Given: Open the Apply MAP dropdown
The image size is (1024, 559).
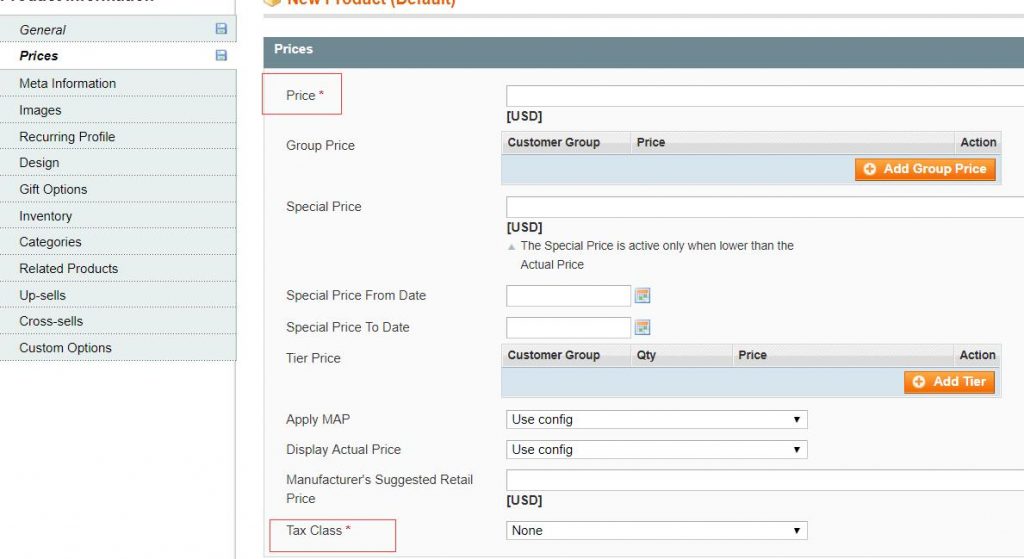Looking at the screenshot, I should (x=656, y=420).
